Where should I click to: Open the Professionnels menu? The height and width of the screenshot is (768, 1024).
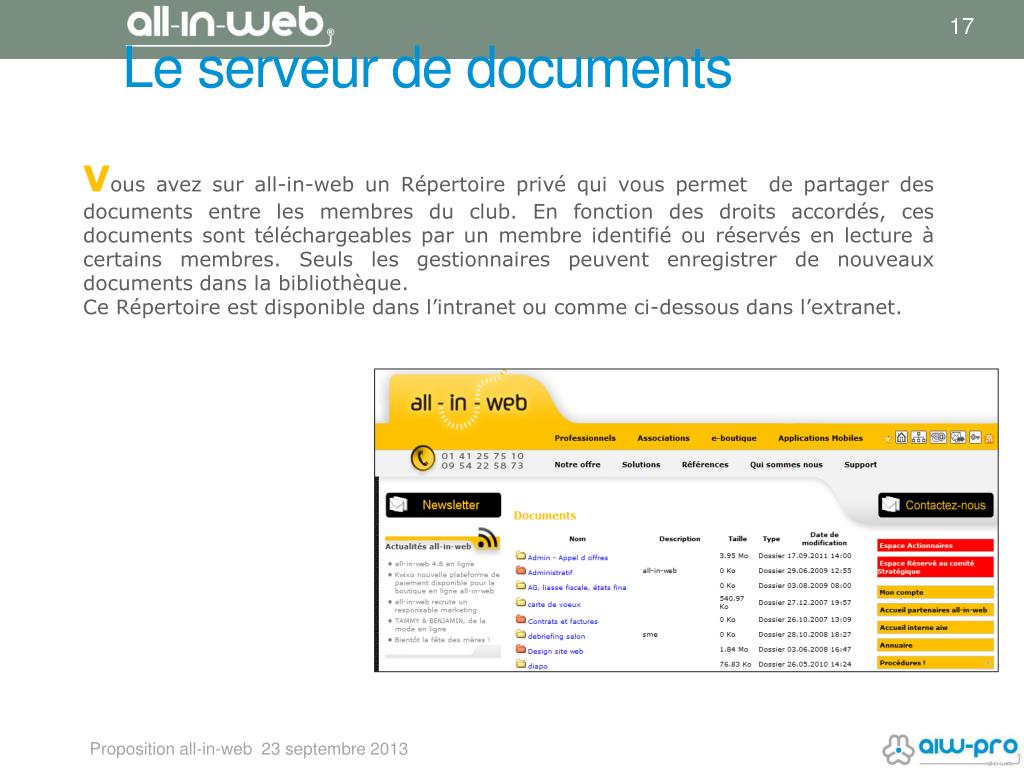tap(585, 438)
